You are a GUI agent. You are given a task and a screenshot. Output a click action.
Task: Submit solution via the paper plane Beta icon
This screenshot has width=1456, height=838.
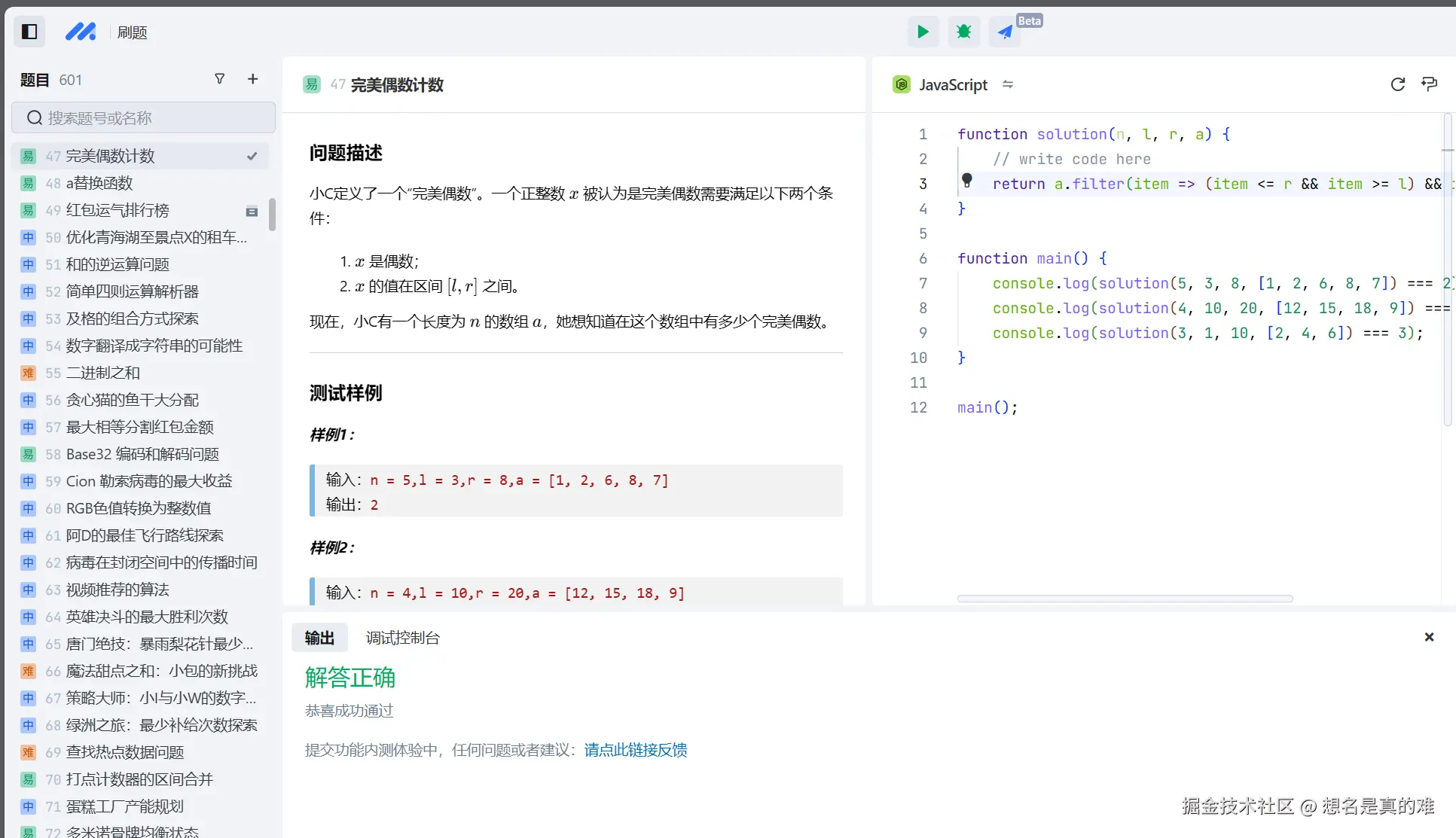coord(1005,32)
